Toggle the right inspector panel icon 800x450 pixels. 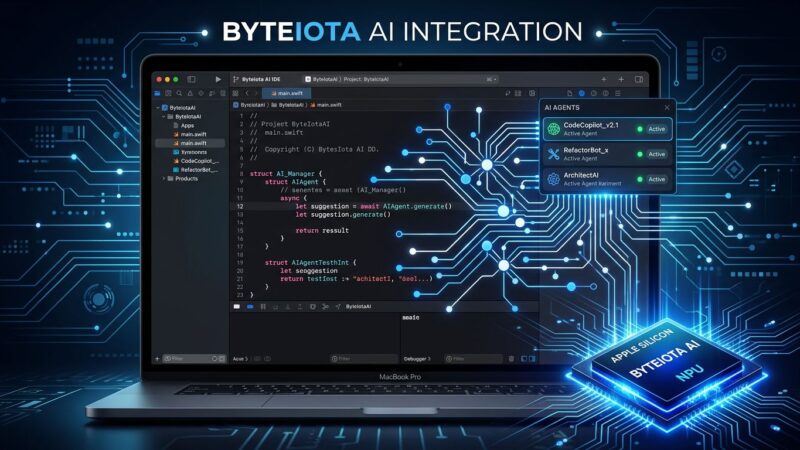(x=639, y=80)
